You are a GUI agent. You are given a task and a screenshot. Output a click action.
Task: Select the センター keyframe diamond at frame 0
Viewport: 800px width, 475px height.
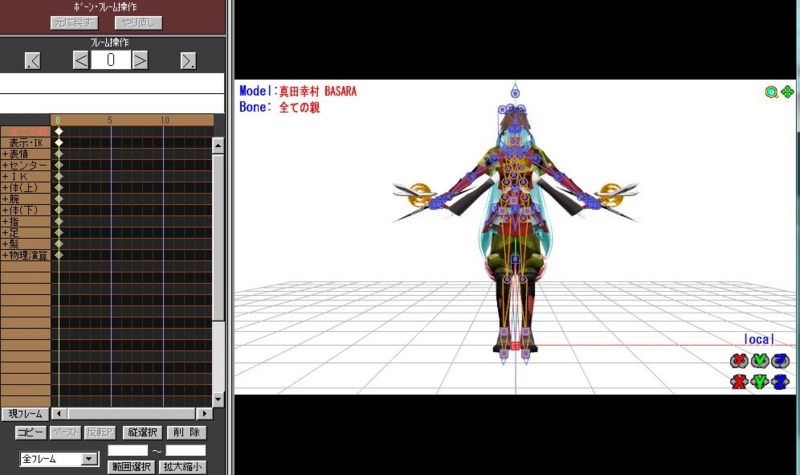(59, 165)
